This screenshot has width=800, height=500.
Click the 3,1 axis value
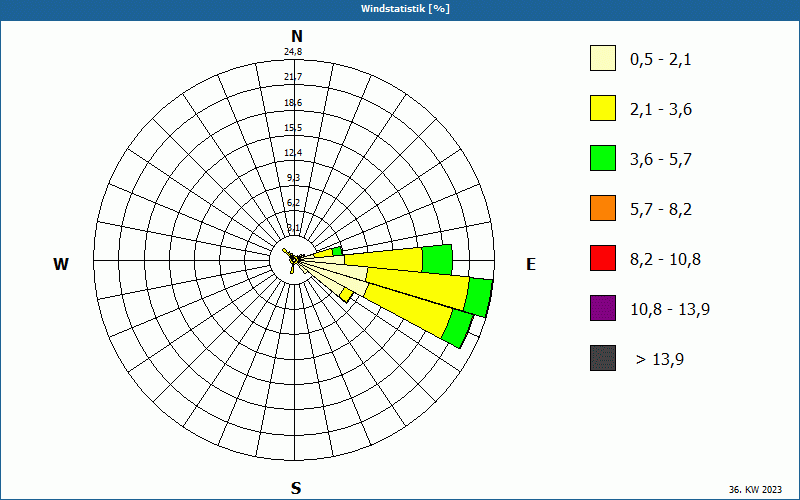tap(293, 228)
